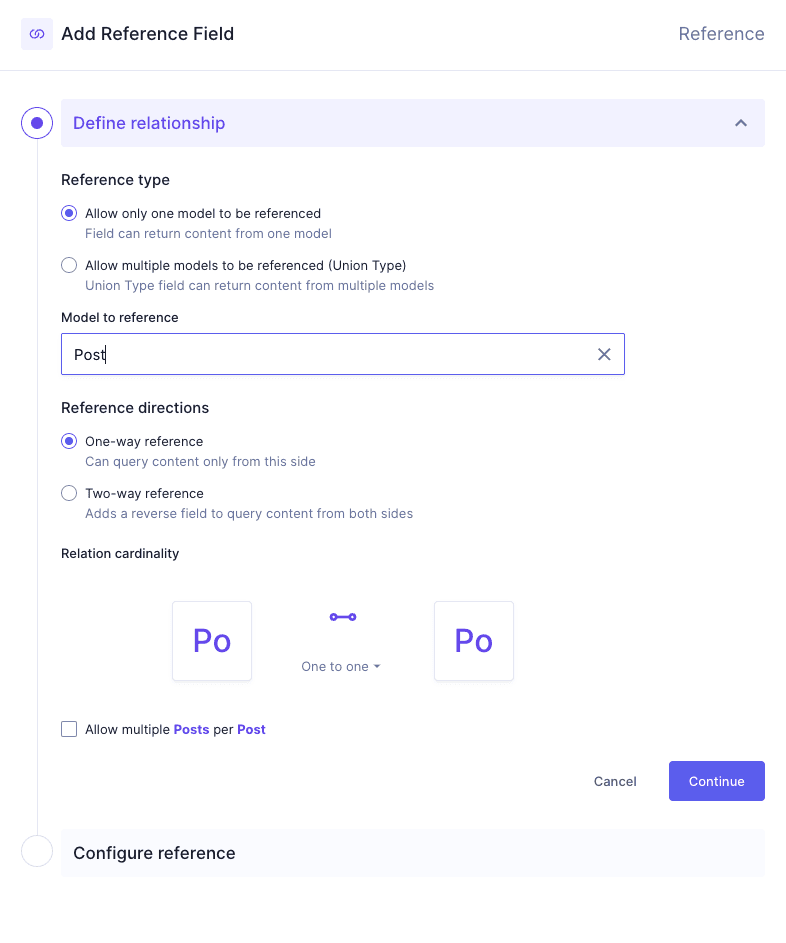The image size is (786, 943).
Task: Expand the Configure reference section
Action: pos(412,853)
